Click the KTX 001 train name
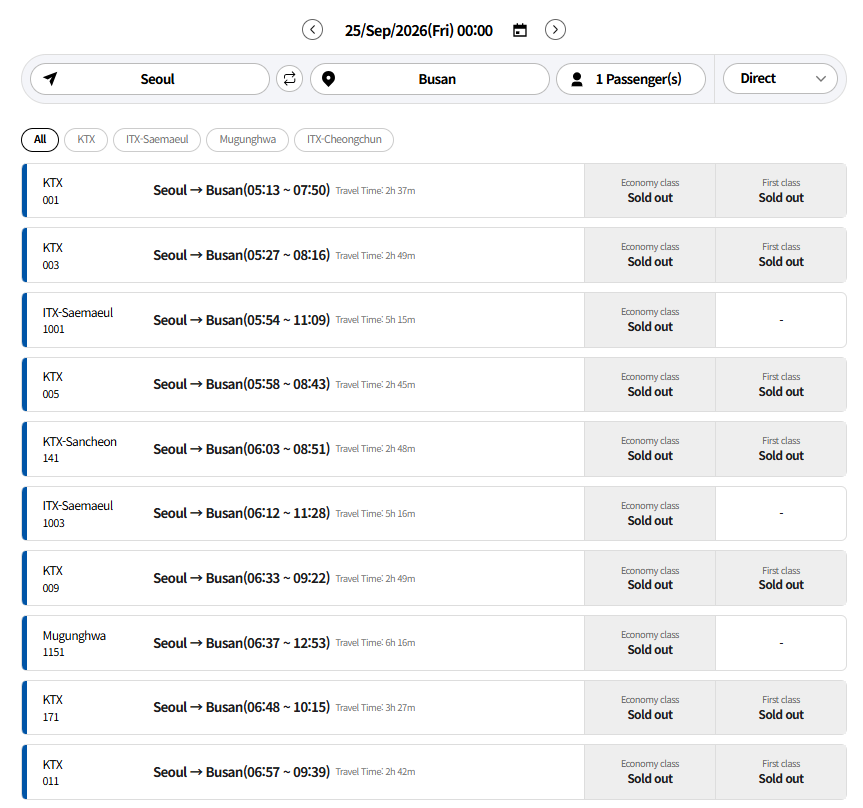 (x=53, y=191)
